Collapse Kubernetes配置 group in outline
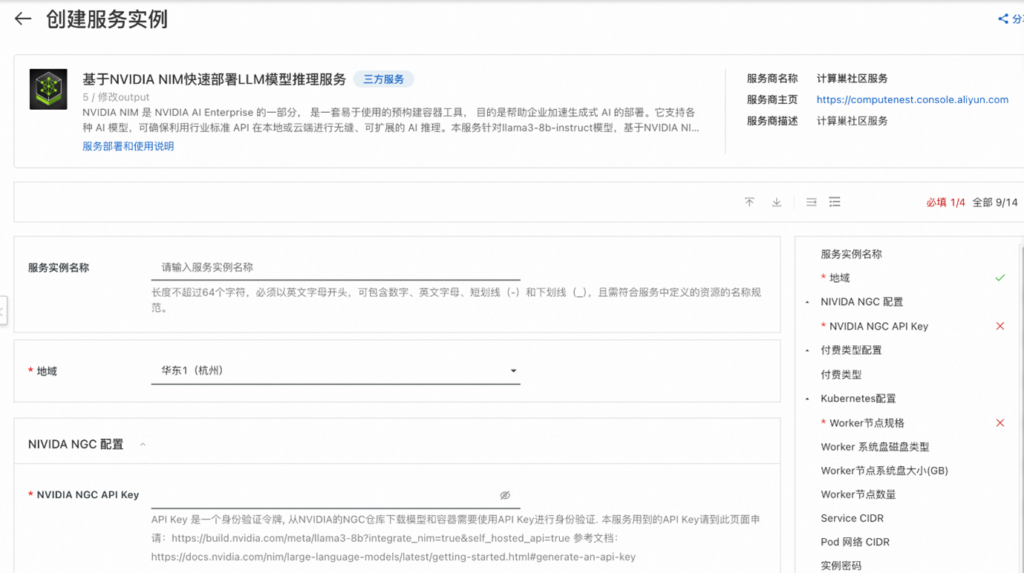Screen dimensions: 1024x573 [807, 399]
